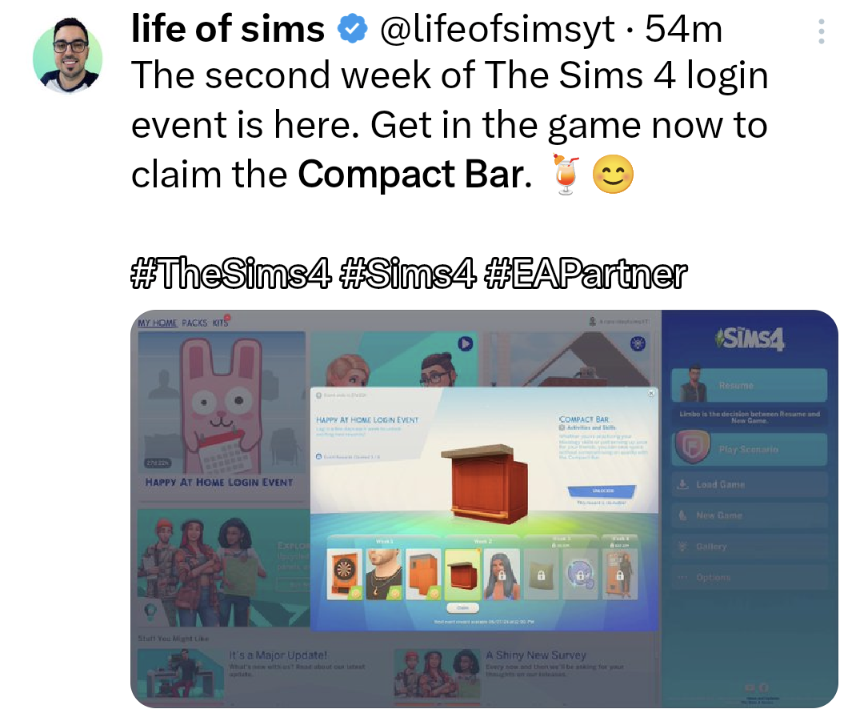Open the #EAPartner hashtag
The width and height of the screenshot is (864, 714).
pyautogui.click(x=586, y=274)
